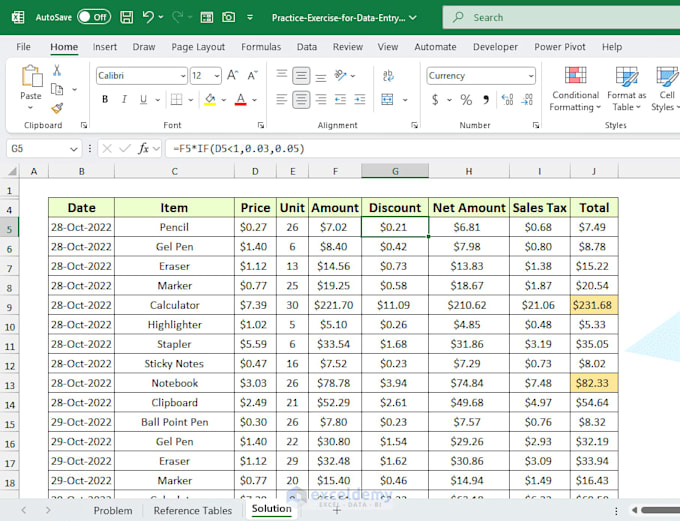
Task: Click the formula bar text
Action: 239,149
